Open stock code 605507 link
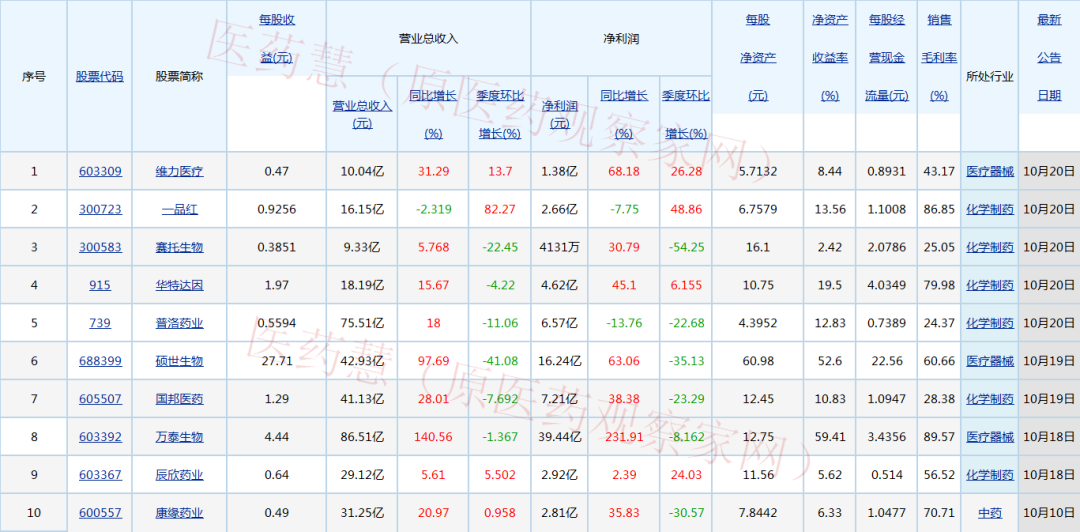Screen dimensions: 1080x532 (x=100, y=398)
